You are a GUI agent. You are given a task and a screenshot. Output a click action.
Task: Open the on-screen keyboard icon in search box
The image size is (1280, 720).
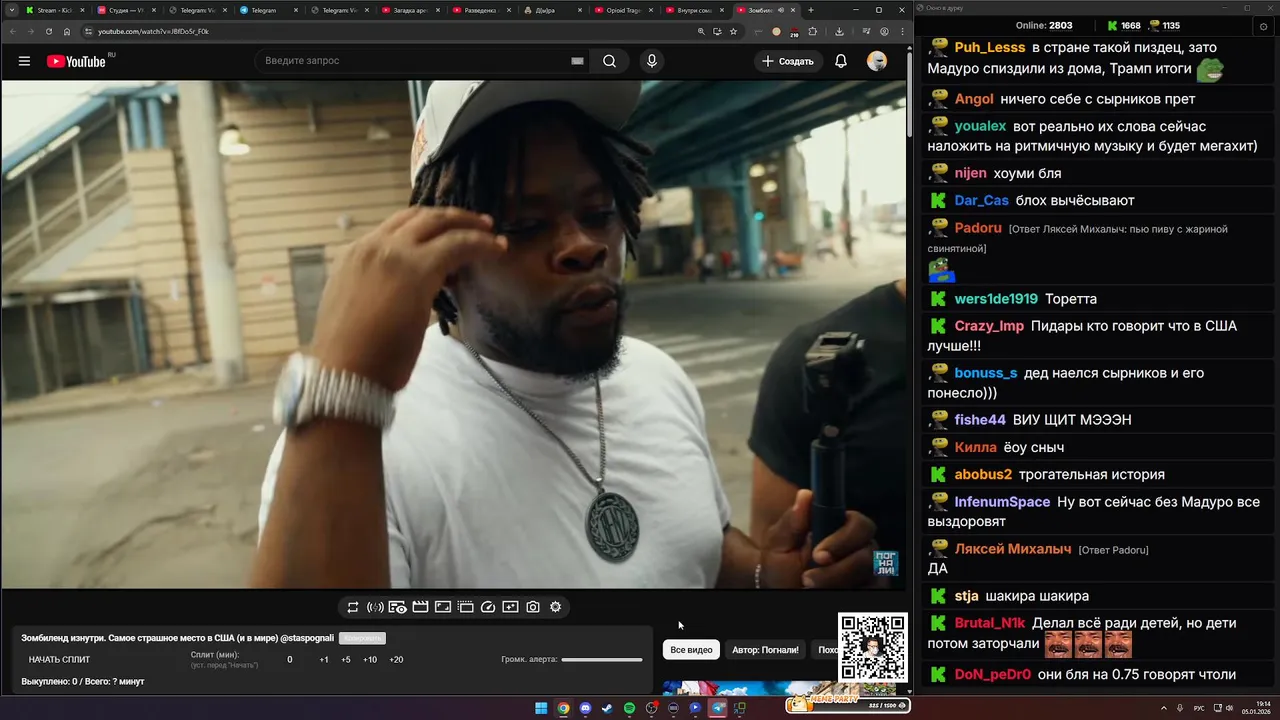click(577, 61)
